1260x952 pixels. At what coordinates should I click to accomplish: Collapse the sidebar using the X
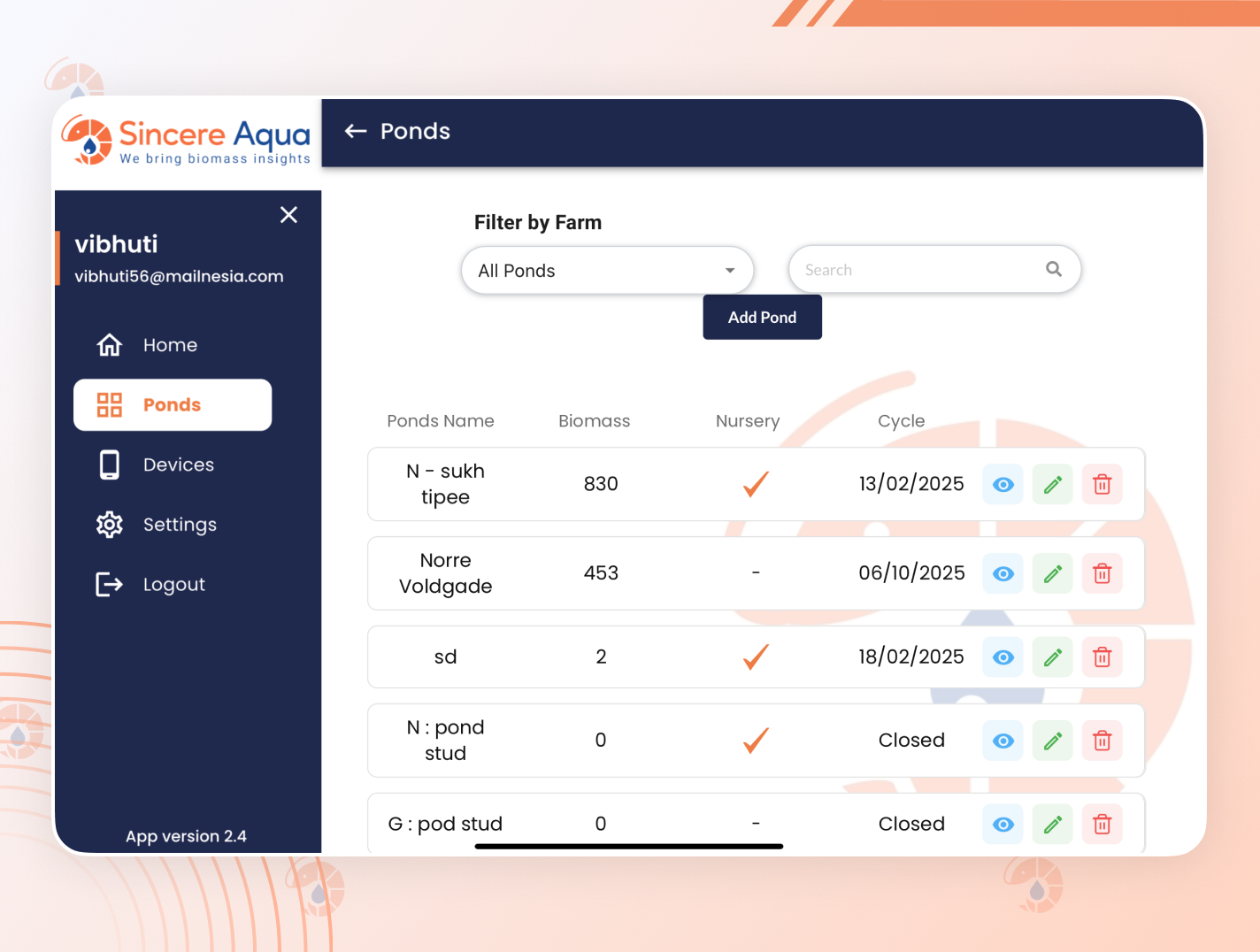coord(288,214)
